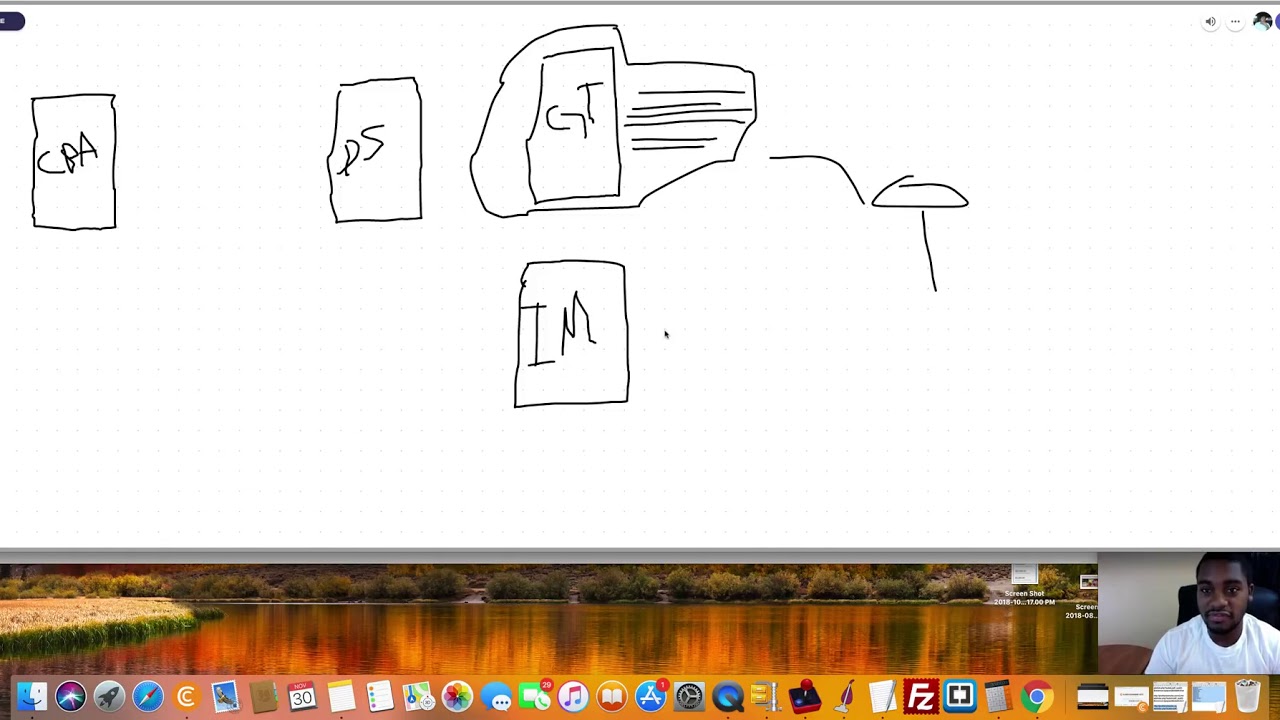Viewport: 1280px width, 720px height.
Task: Open Google Chrome from the Dock
Action: tap(1037, 696)
